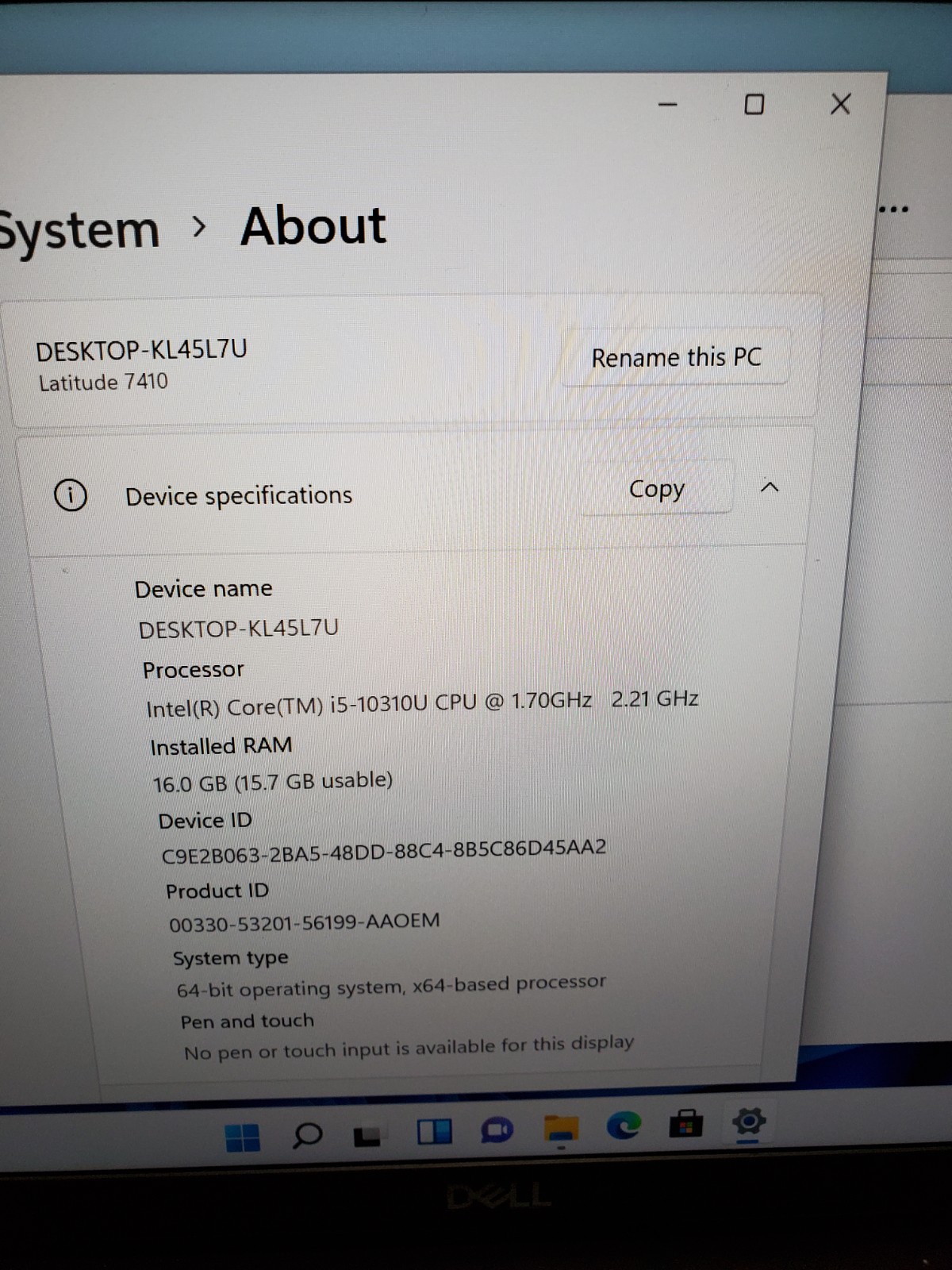Click the Installed RAM label
The width and height of the screenshot is (952, 1270).
[x=221, y=746]
